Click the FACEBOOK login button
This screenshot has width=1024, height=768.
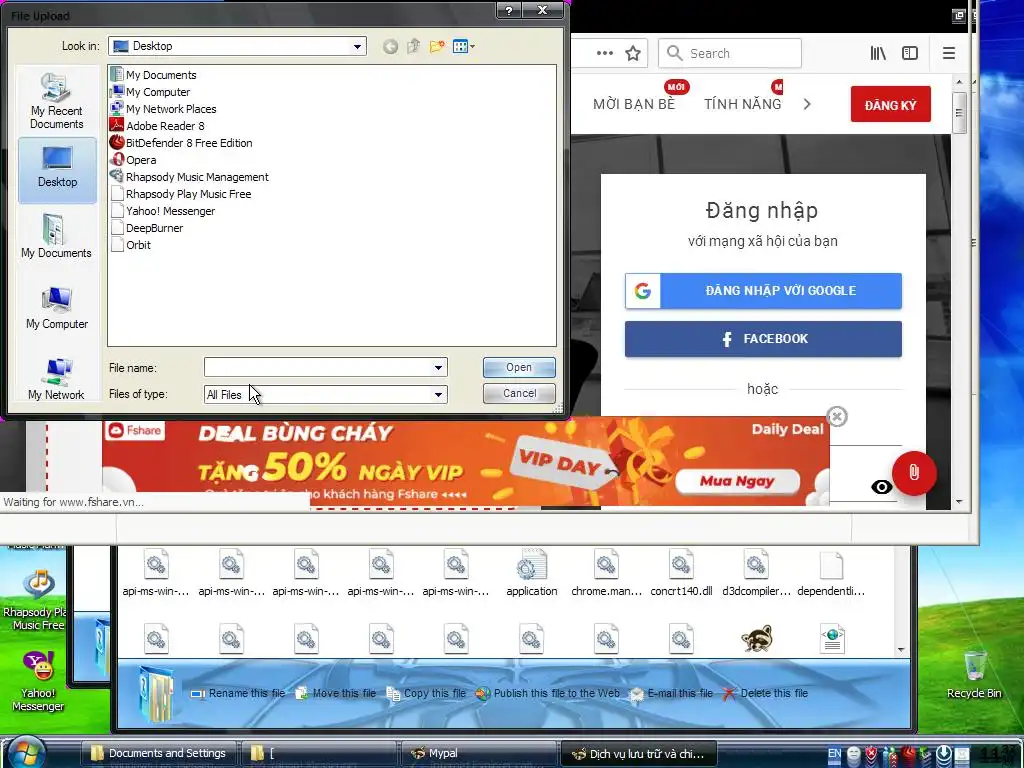pyautogui.click(x=763, y=339)
